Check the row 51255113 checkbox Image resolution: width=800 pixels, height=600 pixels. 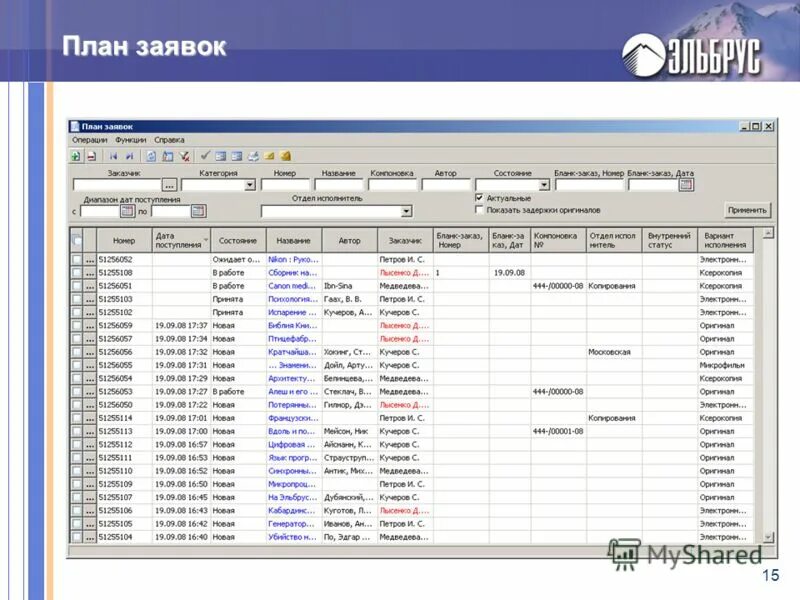coord(77,431)
